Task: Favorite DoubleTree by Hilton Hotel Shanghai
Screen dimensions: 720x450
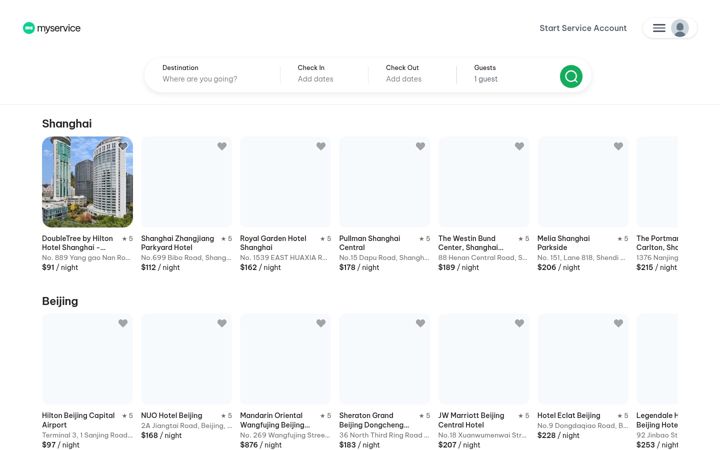Action: pos(123,146)
